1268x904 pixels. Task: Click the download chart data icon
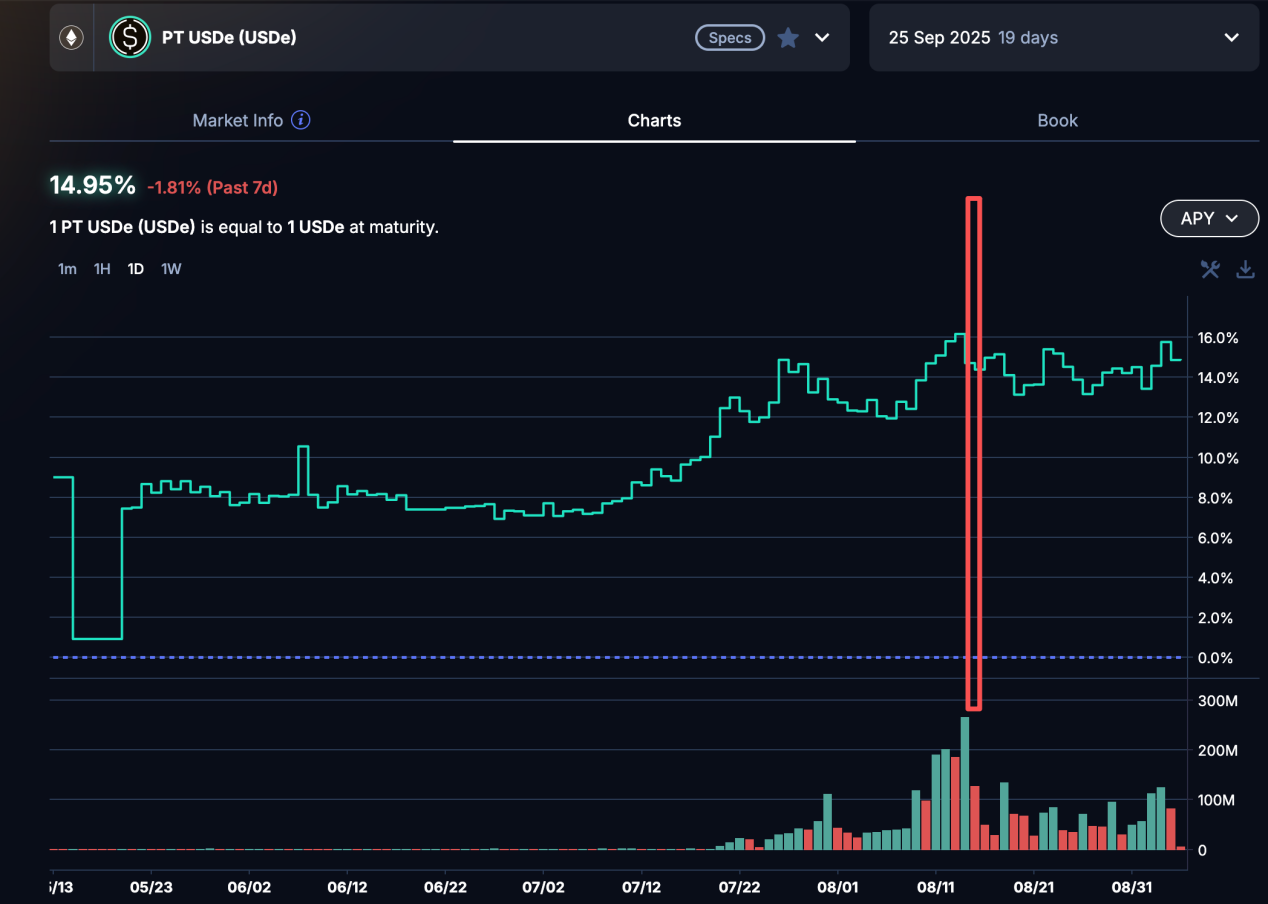pos(1245,269)
